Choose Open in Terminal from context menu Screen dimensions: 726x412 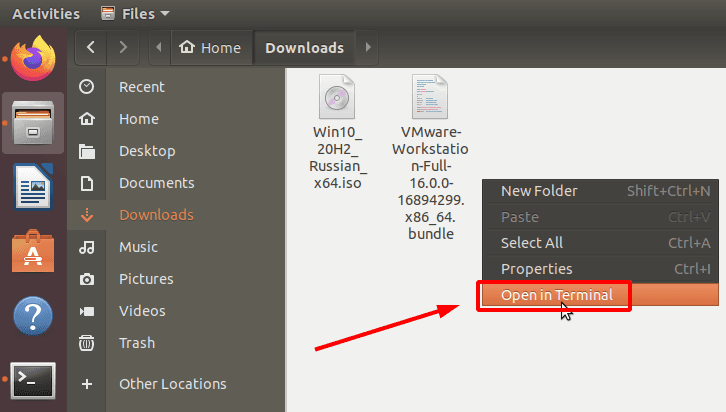[x=601, y=295]
